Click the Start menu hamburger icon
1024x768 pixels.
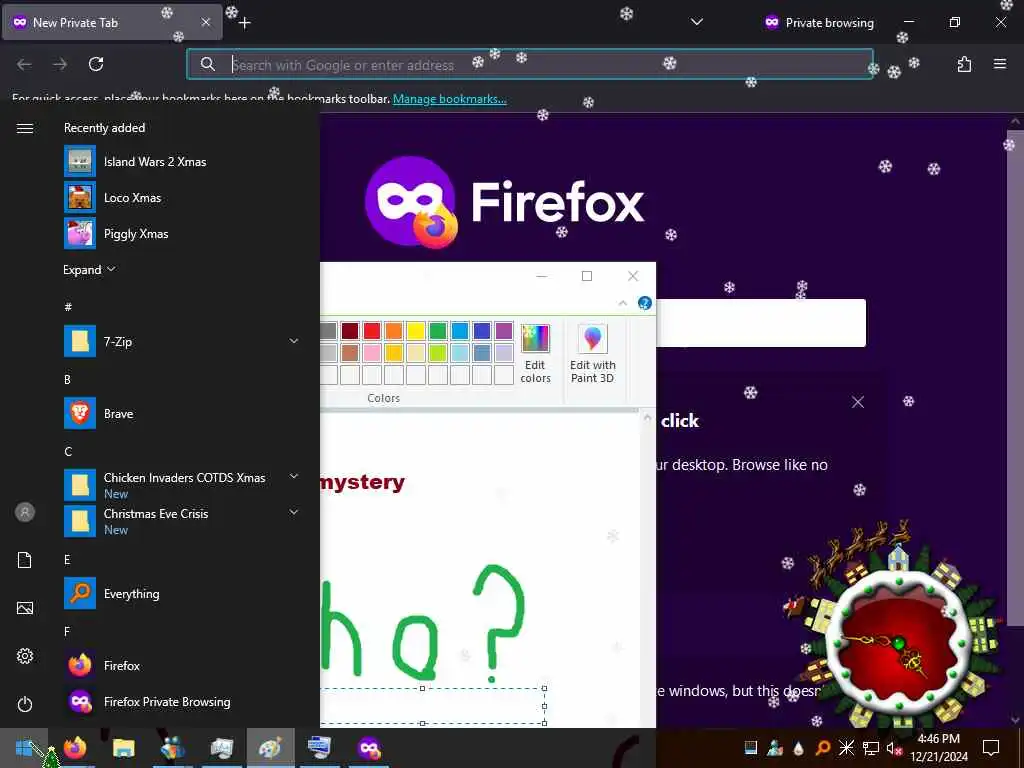tap(25, 128)
